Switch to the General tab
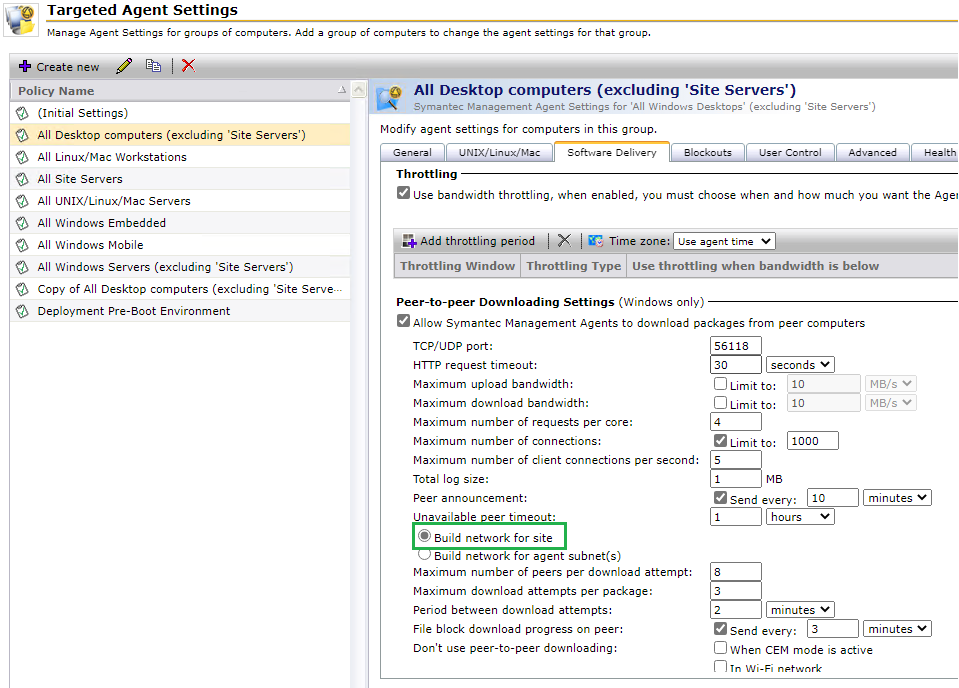959x688 pixels. point(412,153)
